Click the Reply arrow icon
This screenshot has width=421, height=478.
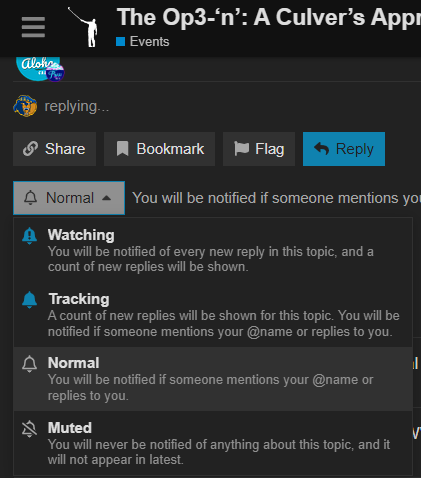coord(321,149)
